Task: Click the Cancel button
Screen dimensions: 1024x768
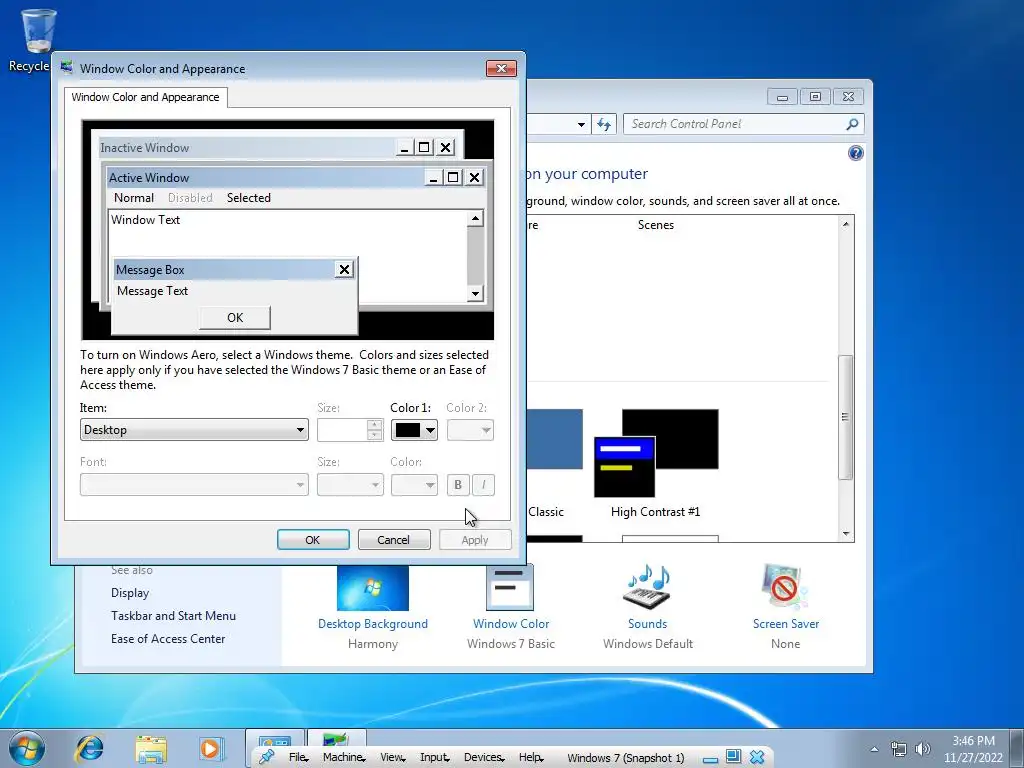Action: pyautogui.click(x=394, y=539)
